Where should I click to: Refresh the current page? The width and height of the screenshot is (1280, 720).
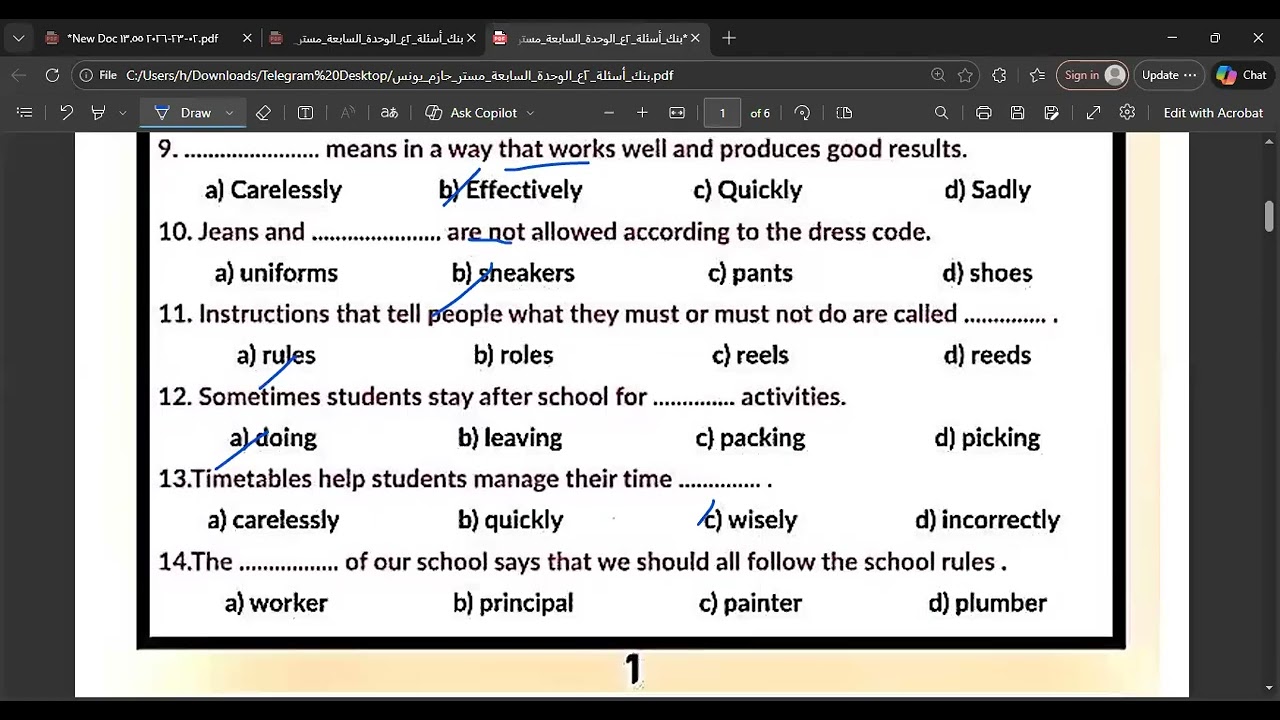point(52,75)
